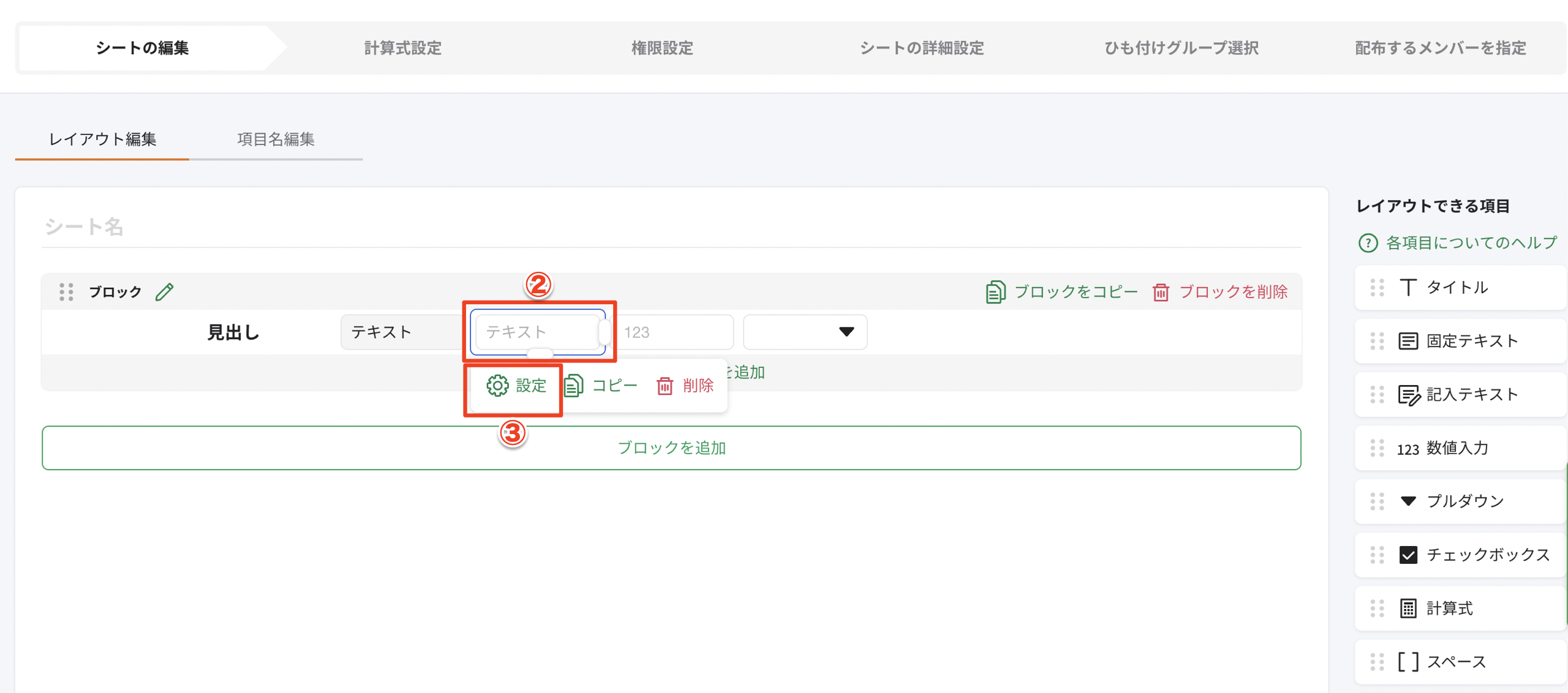The height and width of the screenshot is (693, 1568).
Task: Click the ブロックをコピー copy icon
Action: pos(995,292)
